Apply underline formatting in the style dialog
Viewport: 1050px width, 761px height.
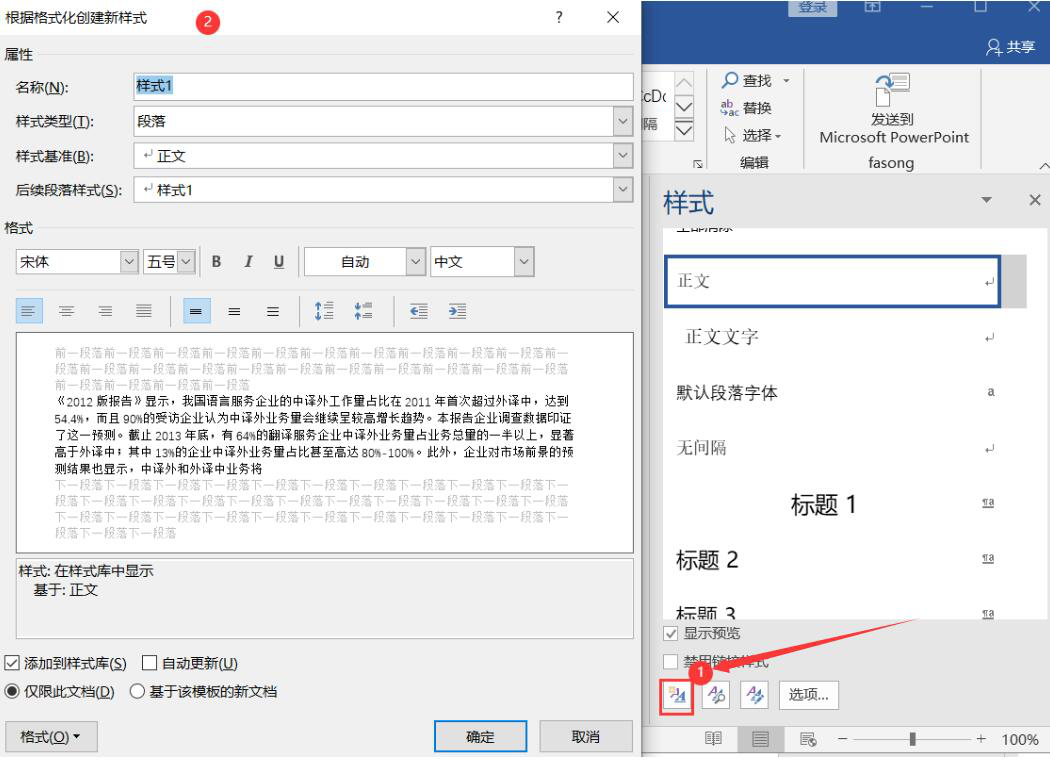(279, 261)
